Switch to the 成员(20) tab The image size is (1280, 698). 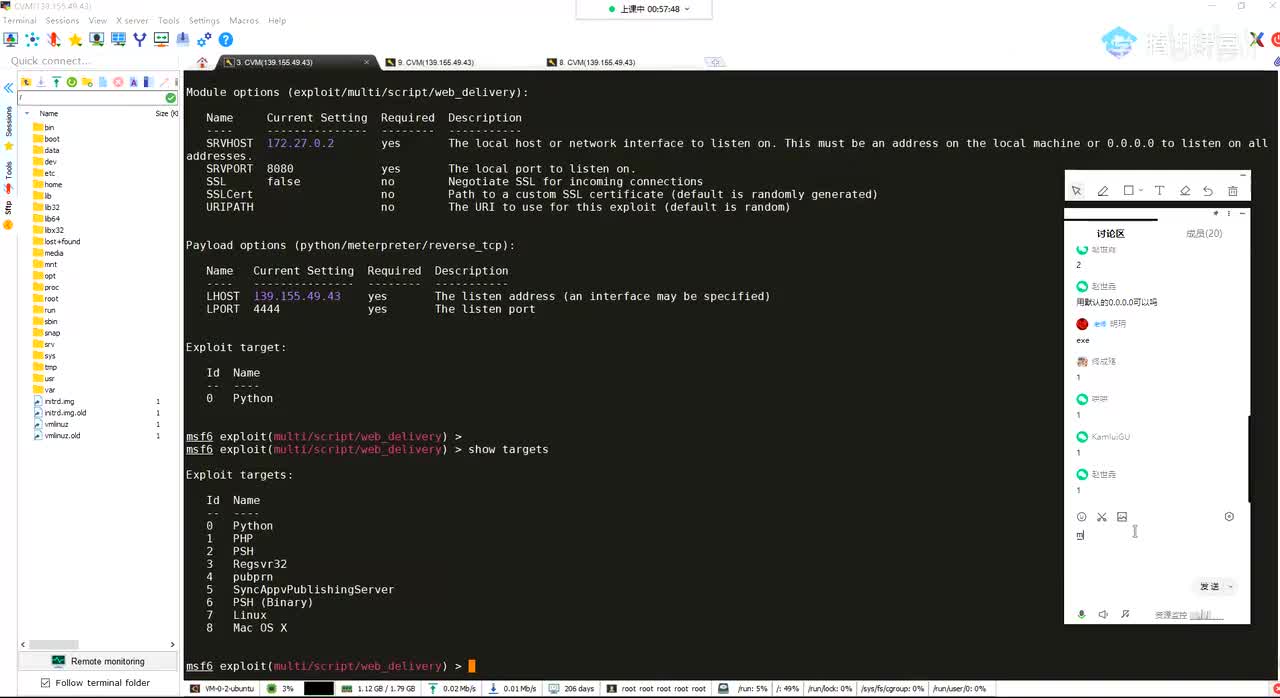click(x=1204, y=234)
